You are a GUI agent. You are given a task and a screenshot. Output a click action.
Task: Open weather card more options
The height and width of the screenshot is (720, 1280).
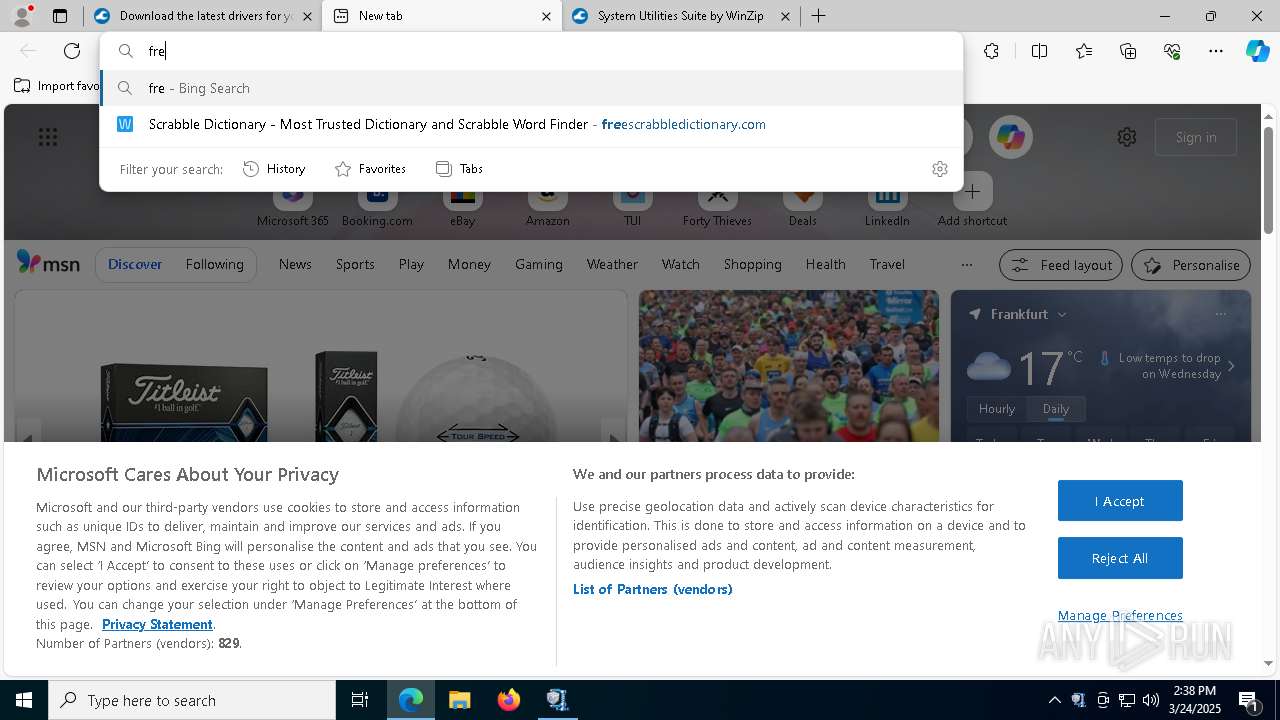coord(1220,314)
